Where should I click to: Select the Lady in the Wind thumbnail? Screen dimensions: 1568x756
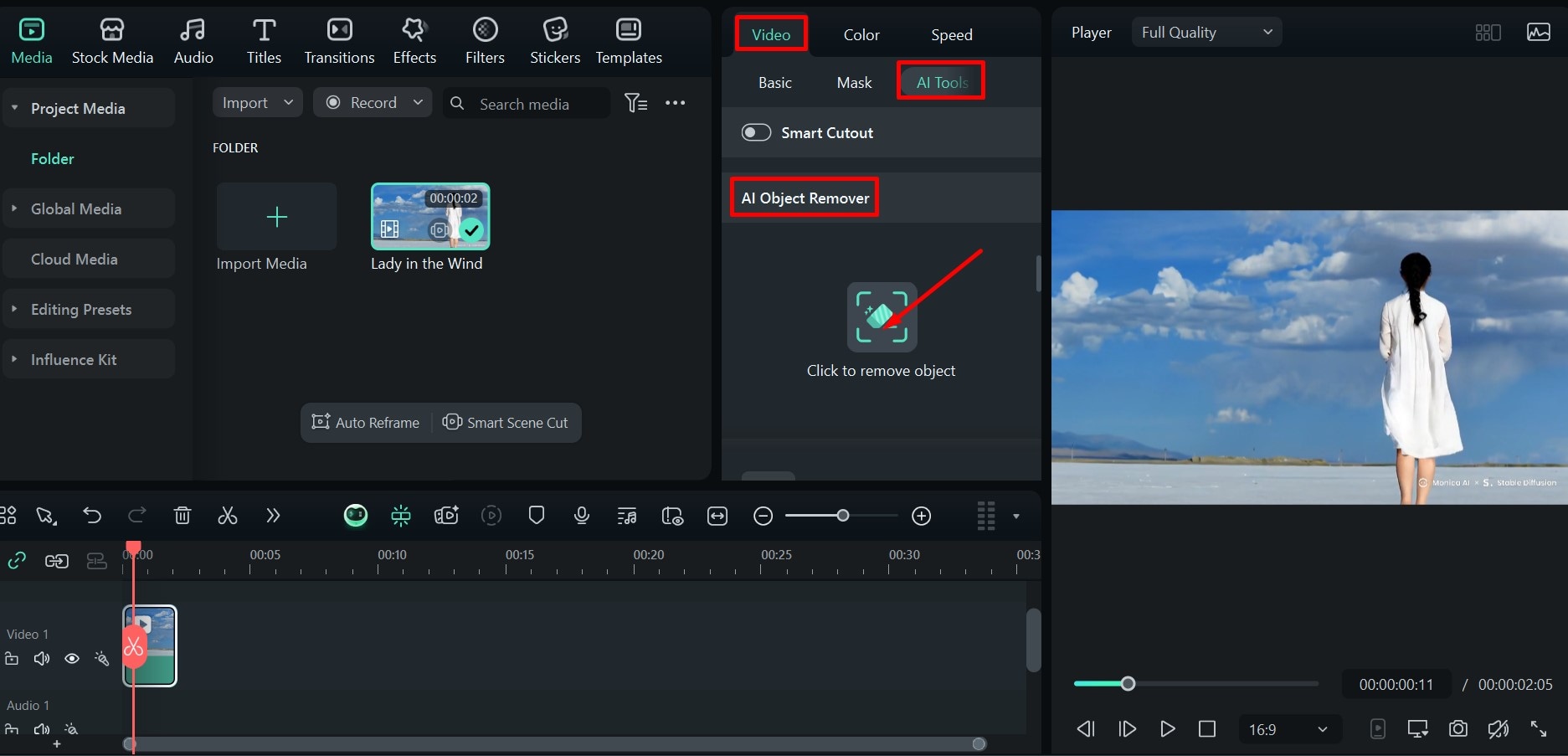(429, 216)
